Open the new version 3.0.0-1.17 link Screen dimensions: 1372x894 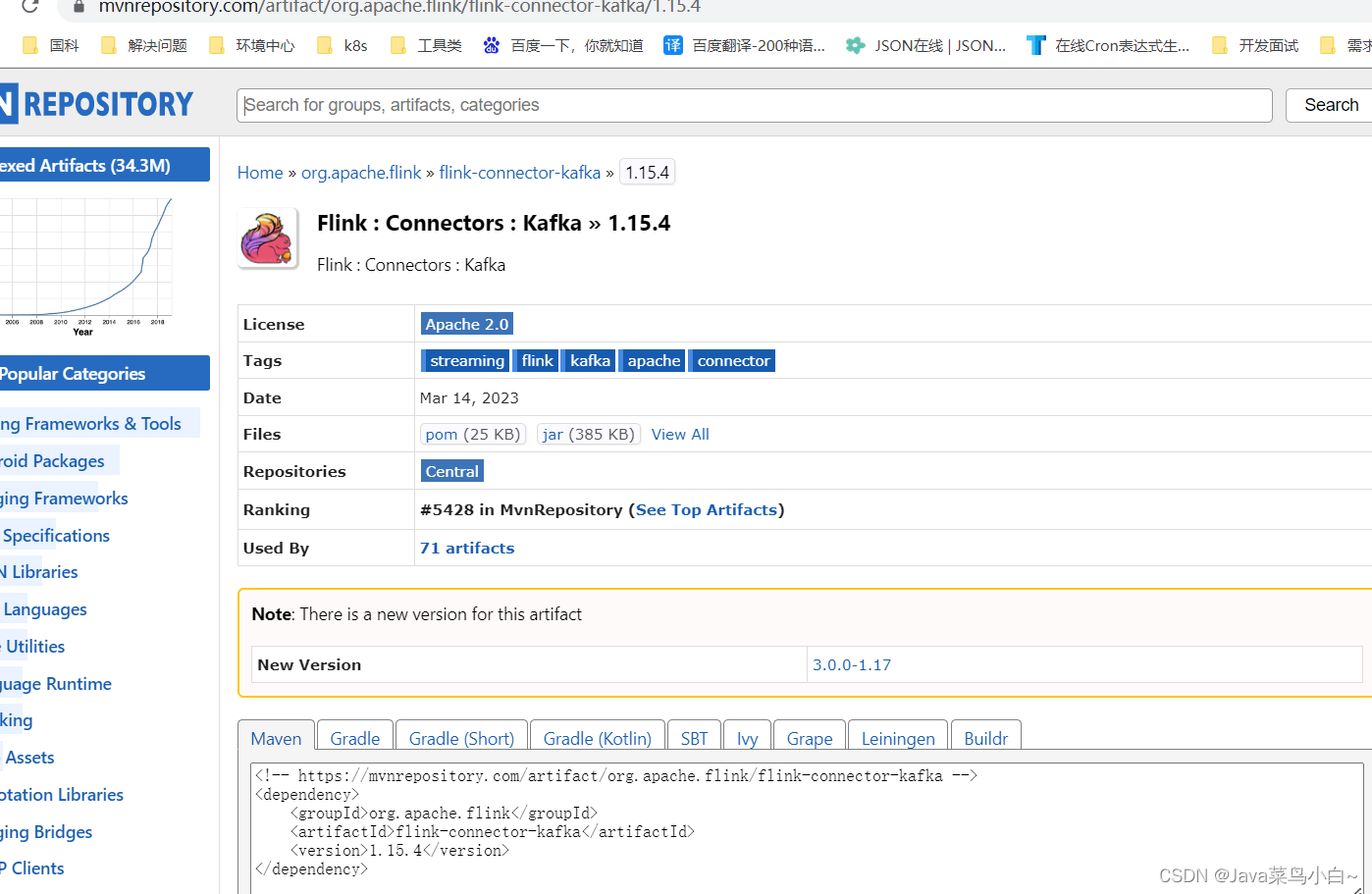pyautogui.click(x=852, y=664)
